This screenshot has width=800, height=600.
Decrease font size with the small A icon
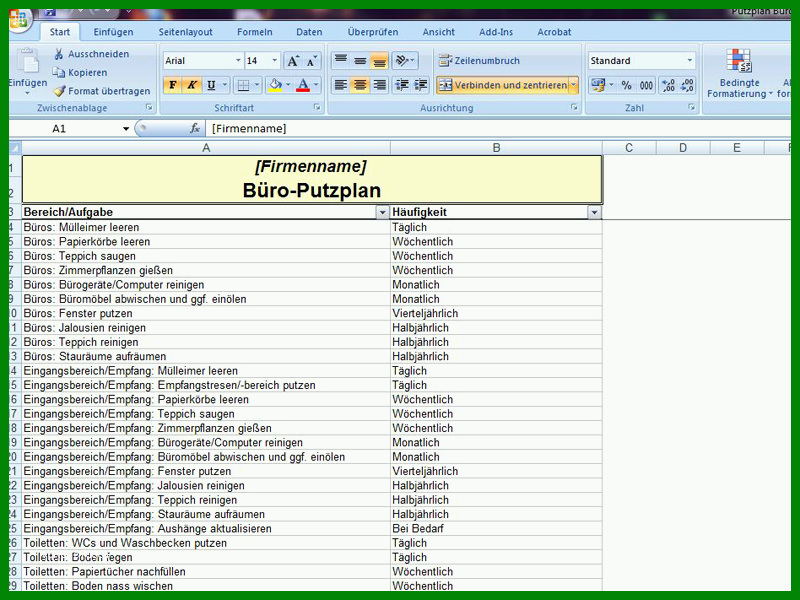[x=311, y=61]
